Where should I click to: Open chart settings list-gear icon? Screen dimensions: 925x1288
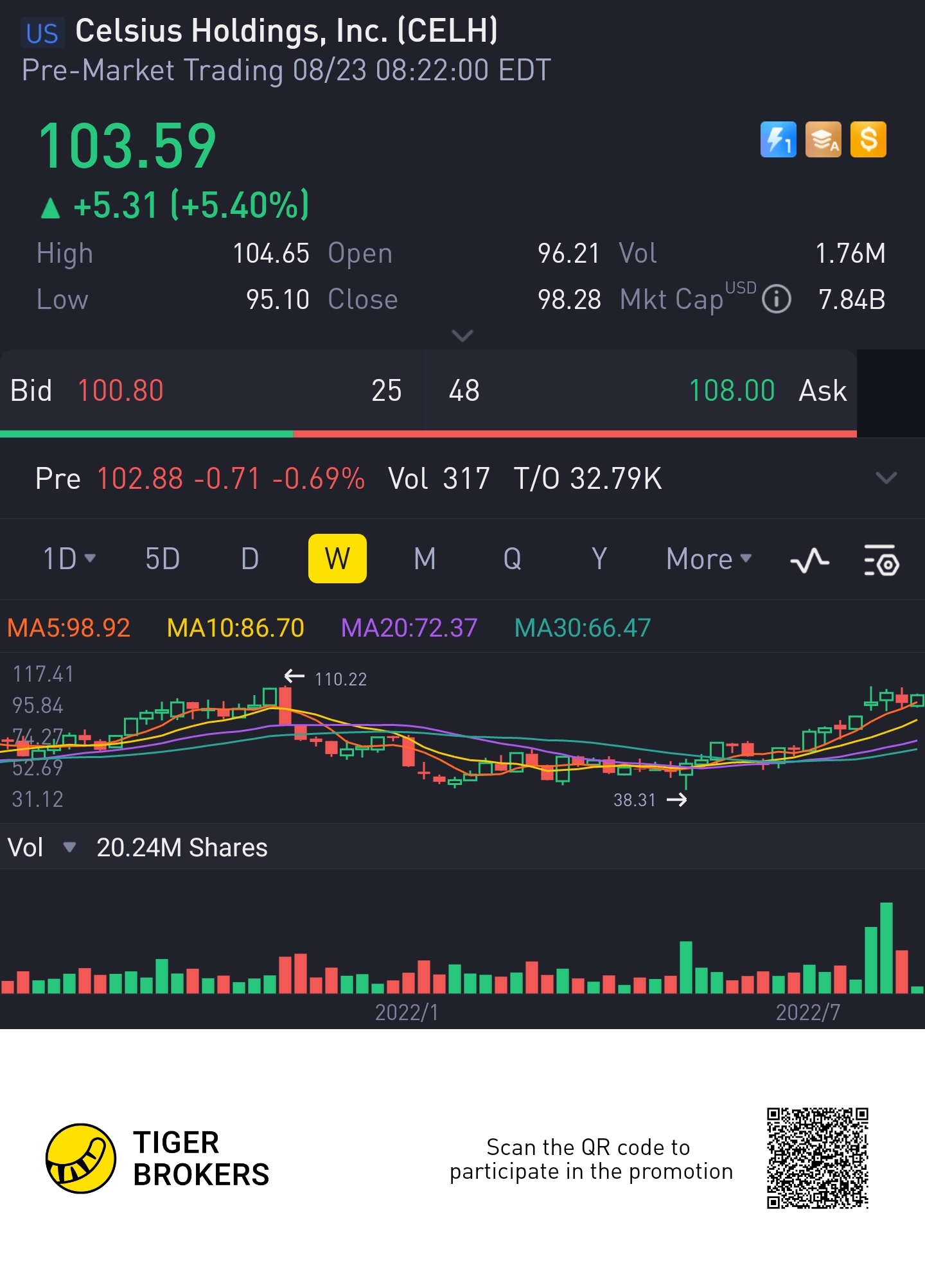coord(881,560)
